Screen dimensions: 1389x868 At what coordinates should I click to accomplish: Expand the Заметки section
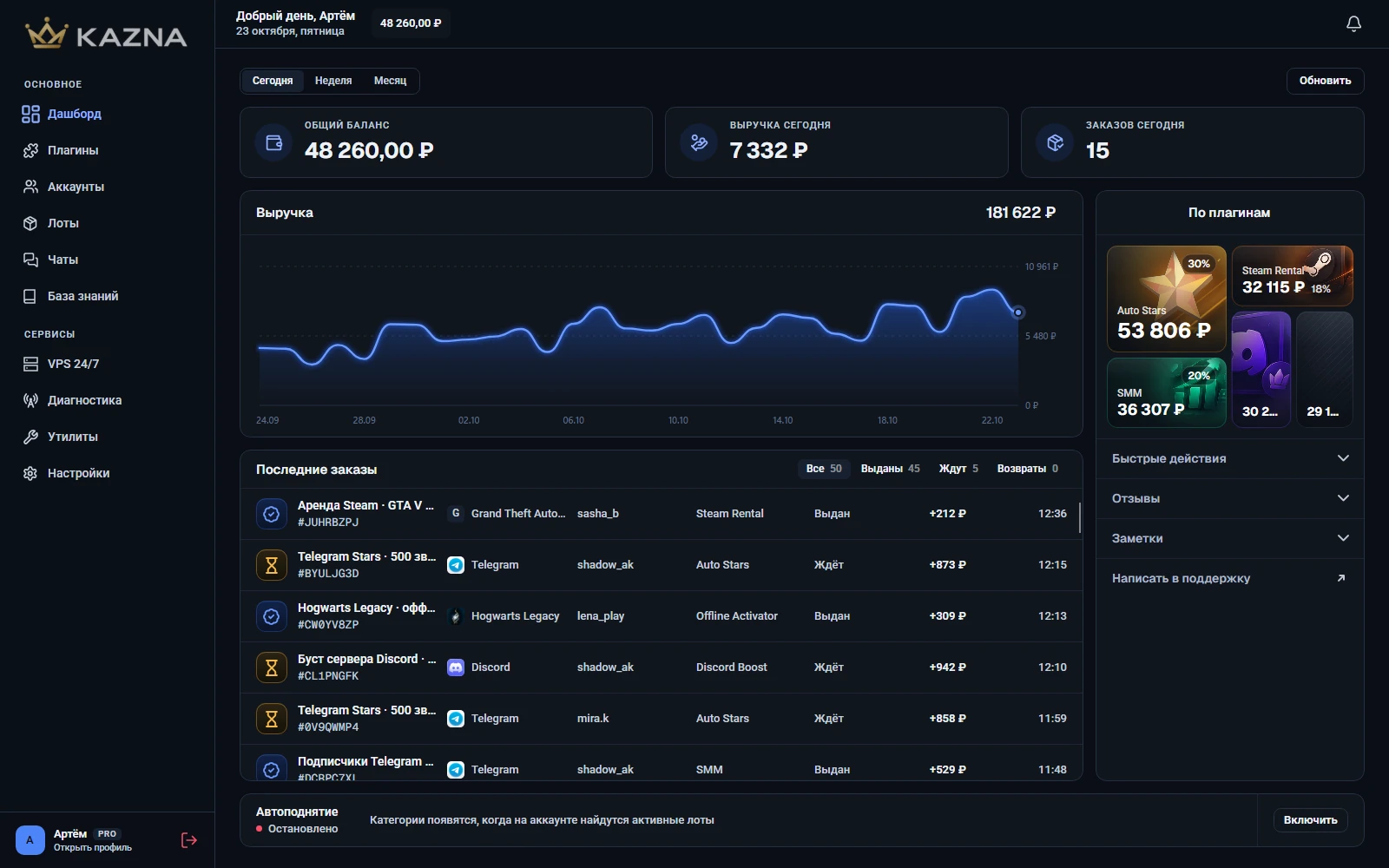point(1229,538)
